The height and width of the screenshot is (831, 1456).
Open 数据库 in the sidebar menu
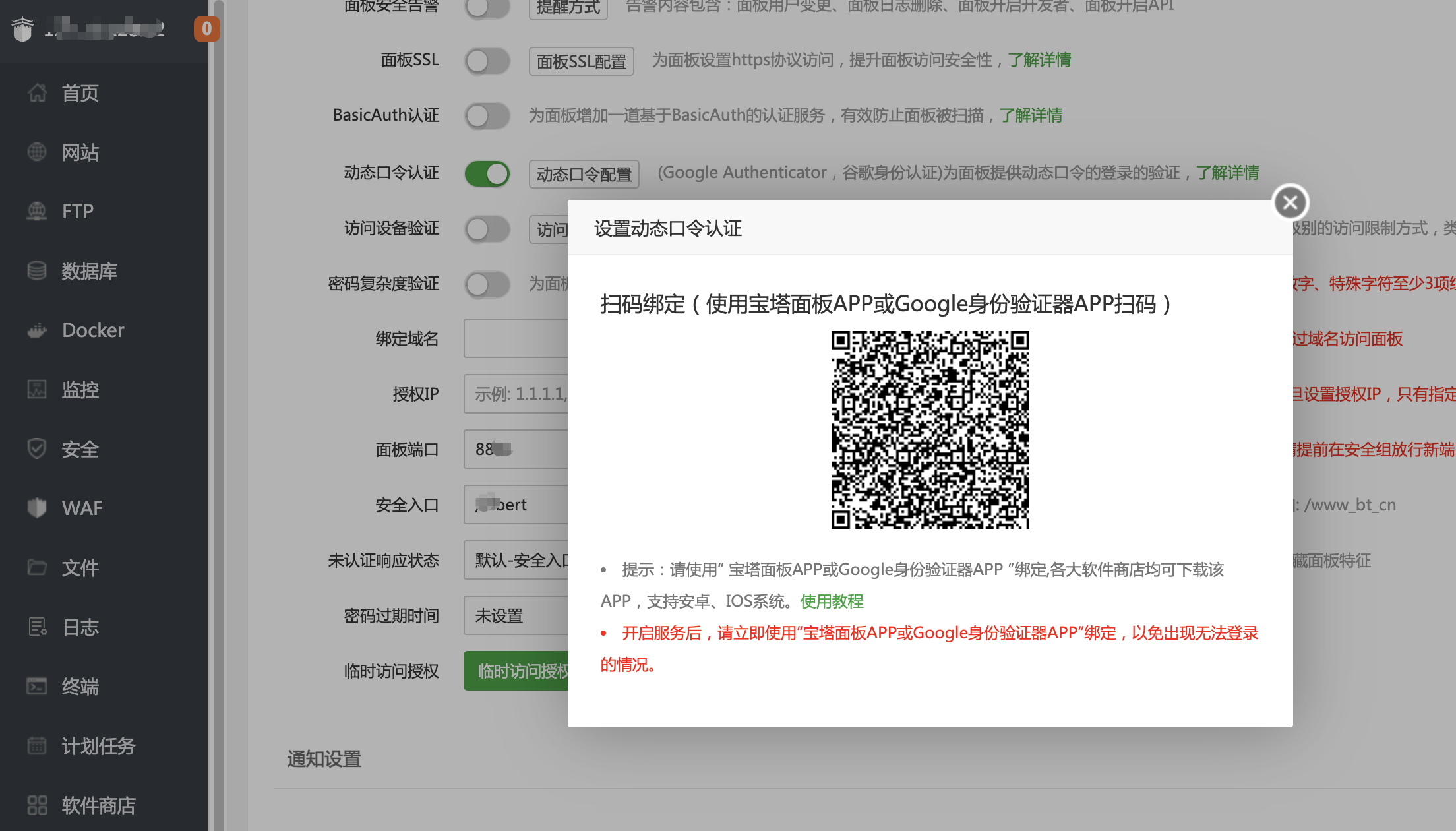(90, 271)
